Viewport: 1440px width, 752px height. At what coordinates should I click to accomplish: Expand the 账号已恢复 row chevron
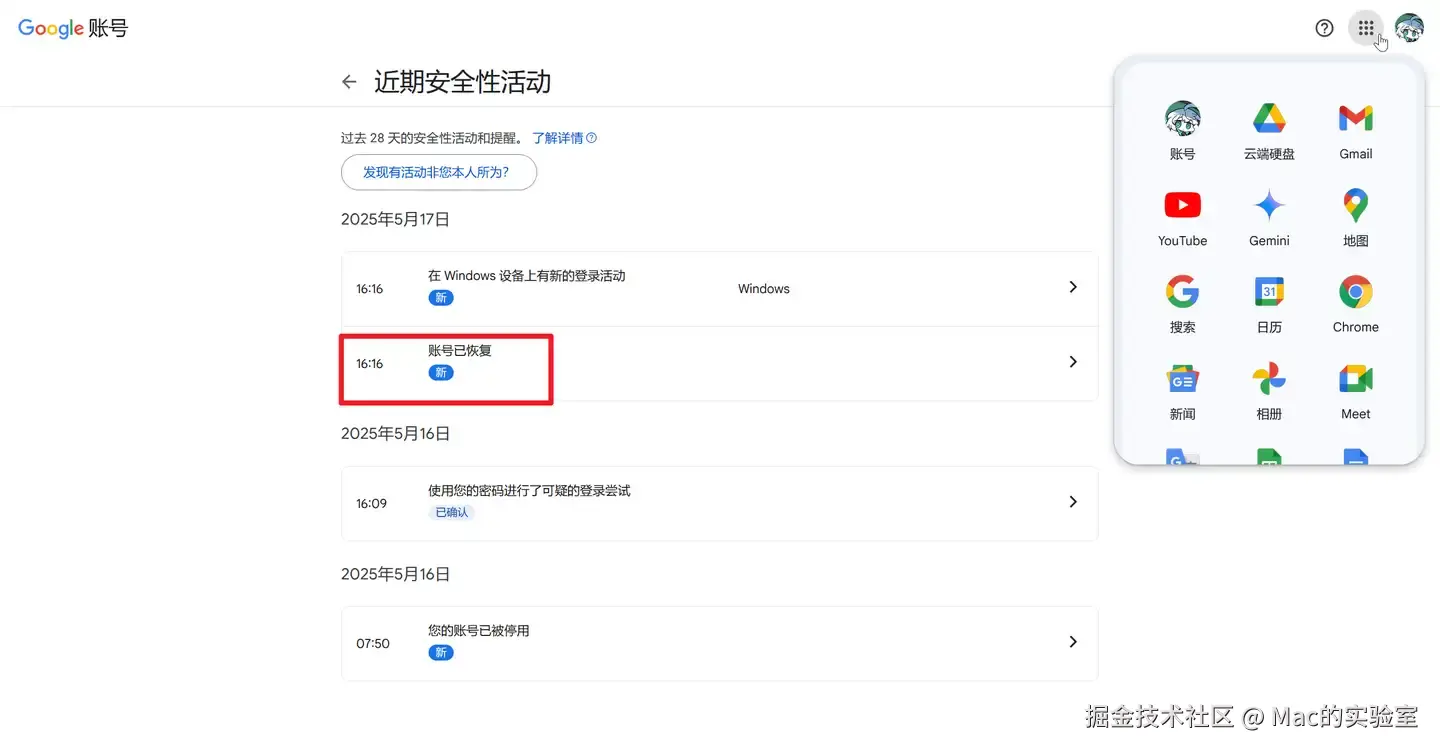pos(1073,362)
